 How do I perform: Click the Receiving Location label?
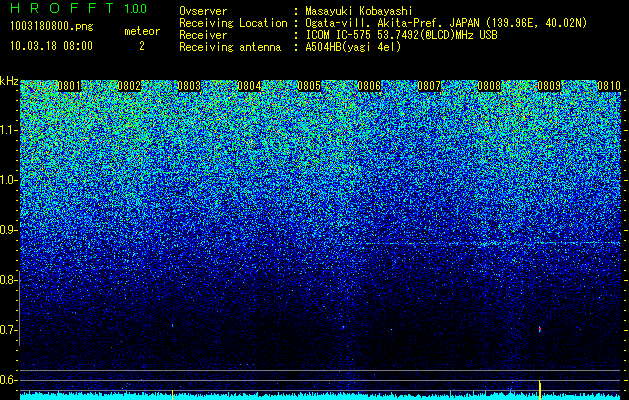[x=233, y=23]
